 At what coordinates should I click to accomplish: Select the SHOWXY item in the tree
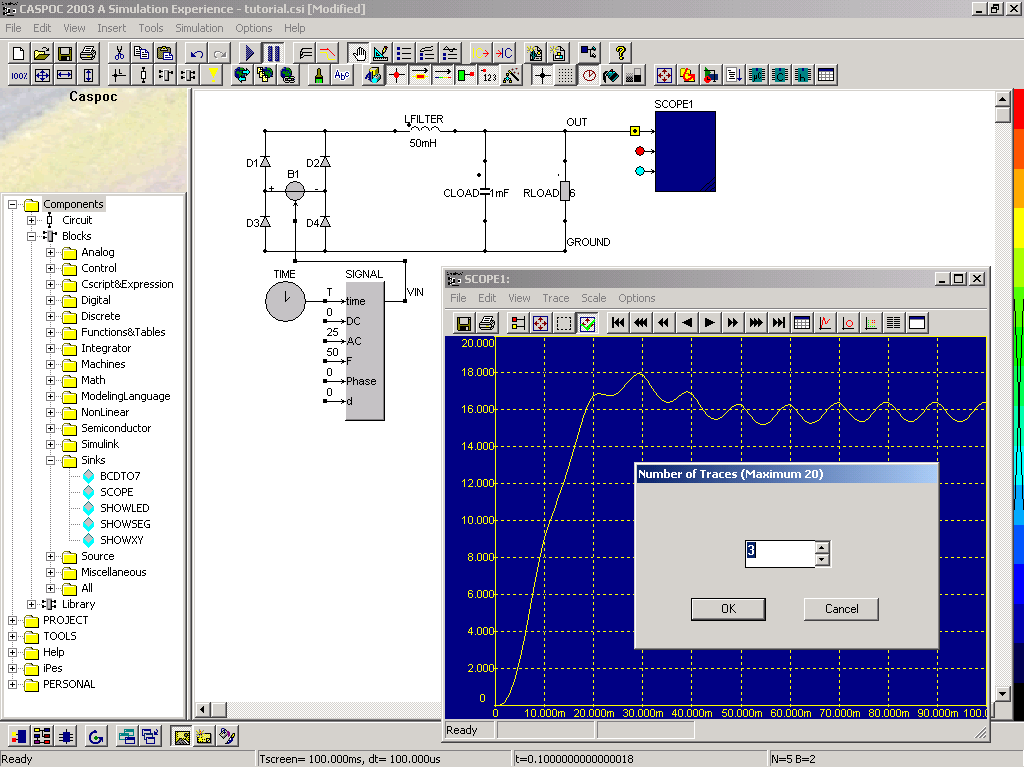(x=121, y=540)
